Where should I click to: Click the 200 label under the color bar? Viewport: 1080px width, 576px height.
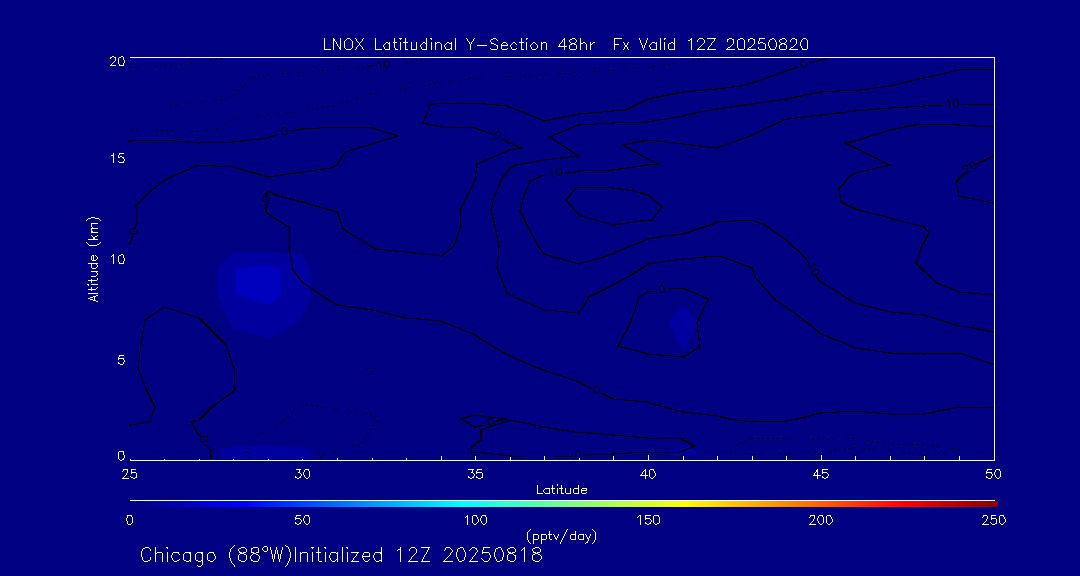pyautogui.click(x=821, y=520)
